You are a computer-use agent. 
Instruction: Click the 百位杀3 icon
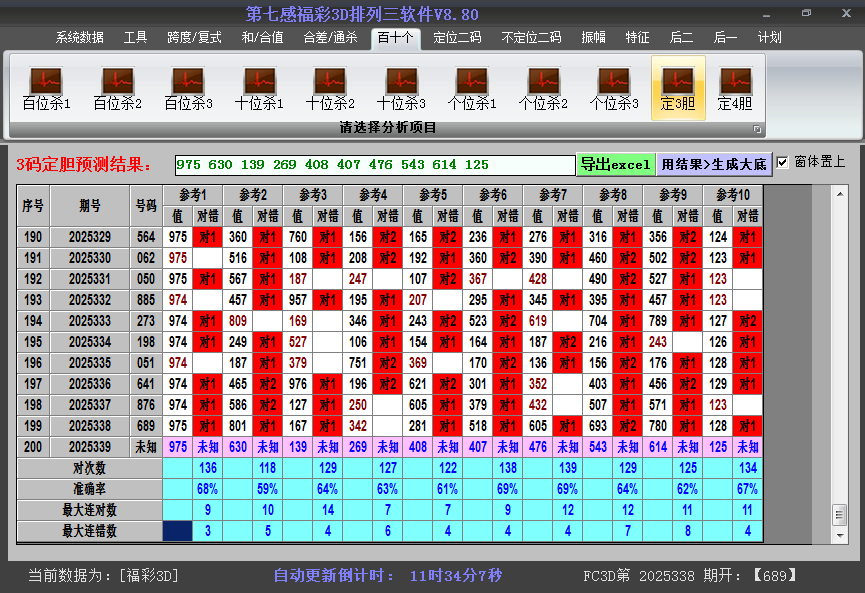coord(188,88)
